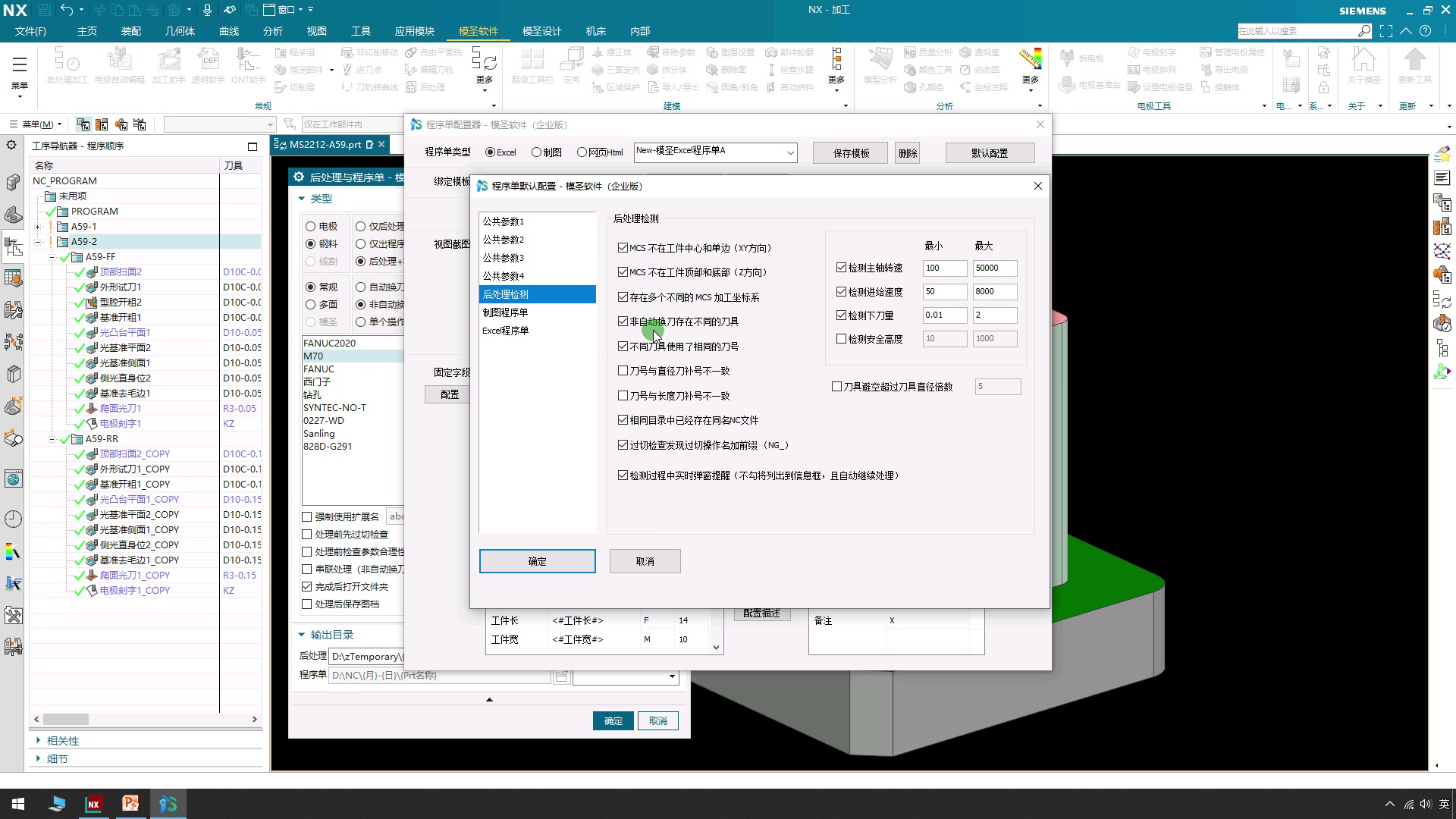Viewport: 1456px width, 819px height.
Task: Collapse the 输出目录 section
Action: pos(302,635)
